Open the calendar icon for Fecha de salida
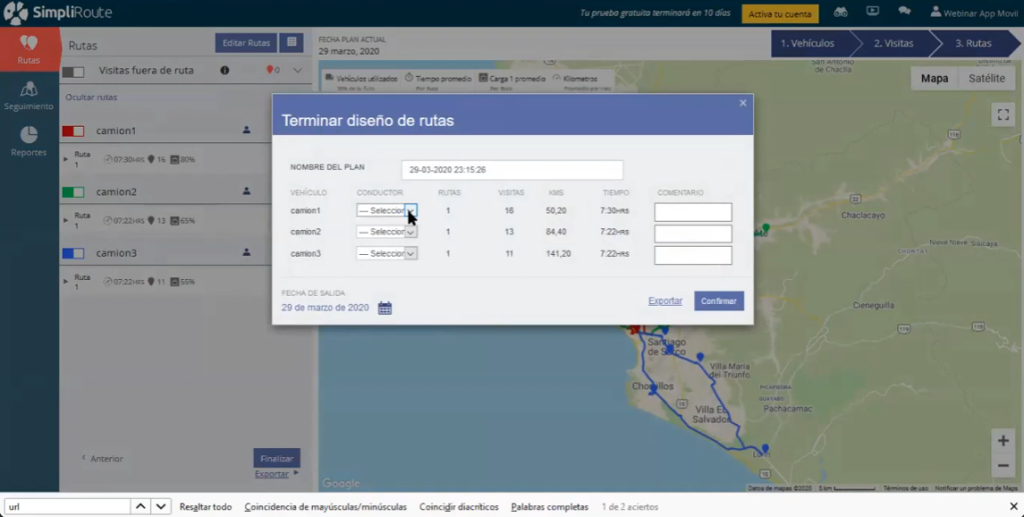This screenshot has height=517, width=1024. [385, 308]
